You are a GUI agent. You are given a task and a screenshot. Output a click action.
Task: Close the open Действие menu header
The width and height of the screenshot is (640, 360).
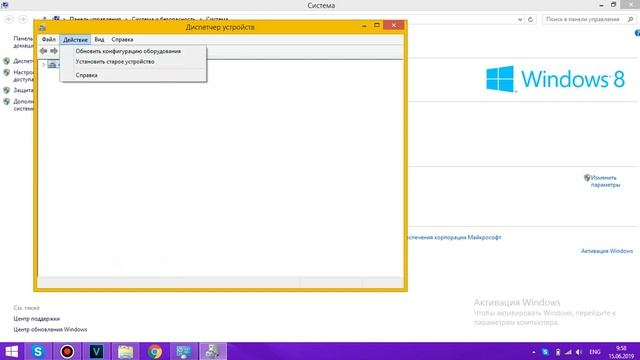click(x=75, y=40)
